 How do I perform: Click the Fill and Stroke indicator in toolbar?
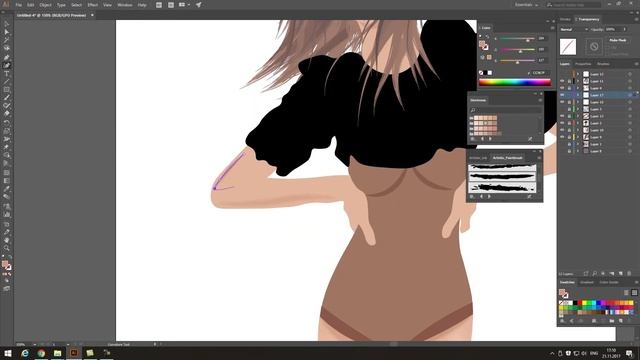coord(7,266)
